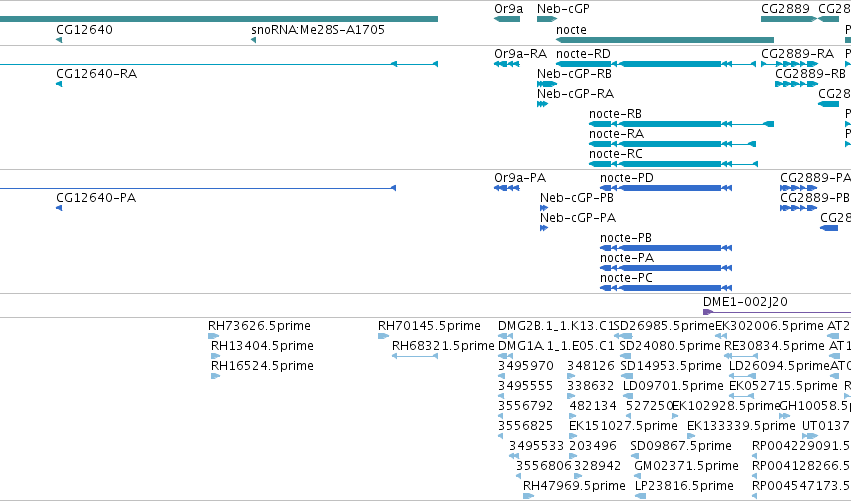
Task: Click the Neb-cGP-RA transcript label
Action: [x=575, y=94]
